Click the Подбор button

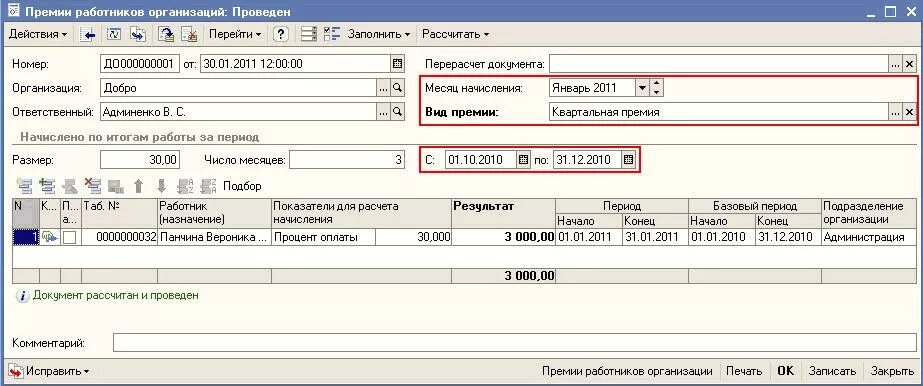(242, 187)
